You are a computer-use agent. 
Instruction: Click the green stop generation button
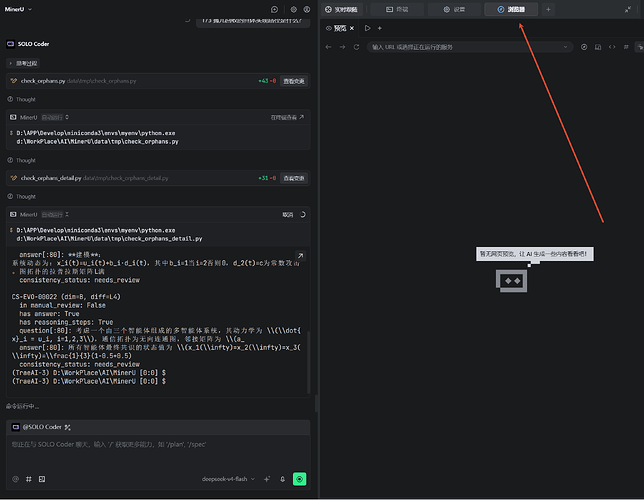(x=299, y=479)
